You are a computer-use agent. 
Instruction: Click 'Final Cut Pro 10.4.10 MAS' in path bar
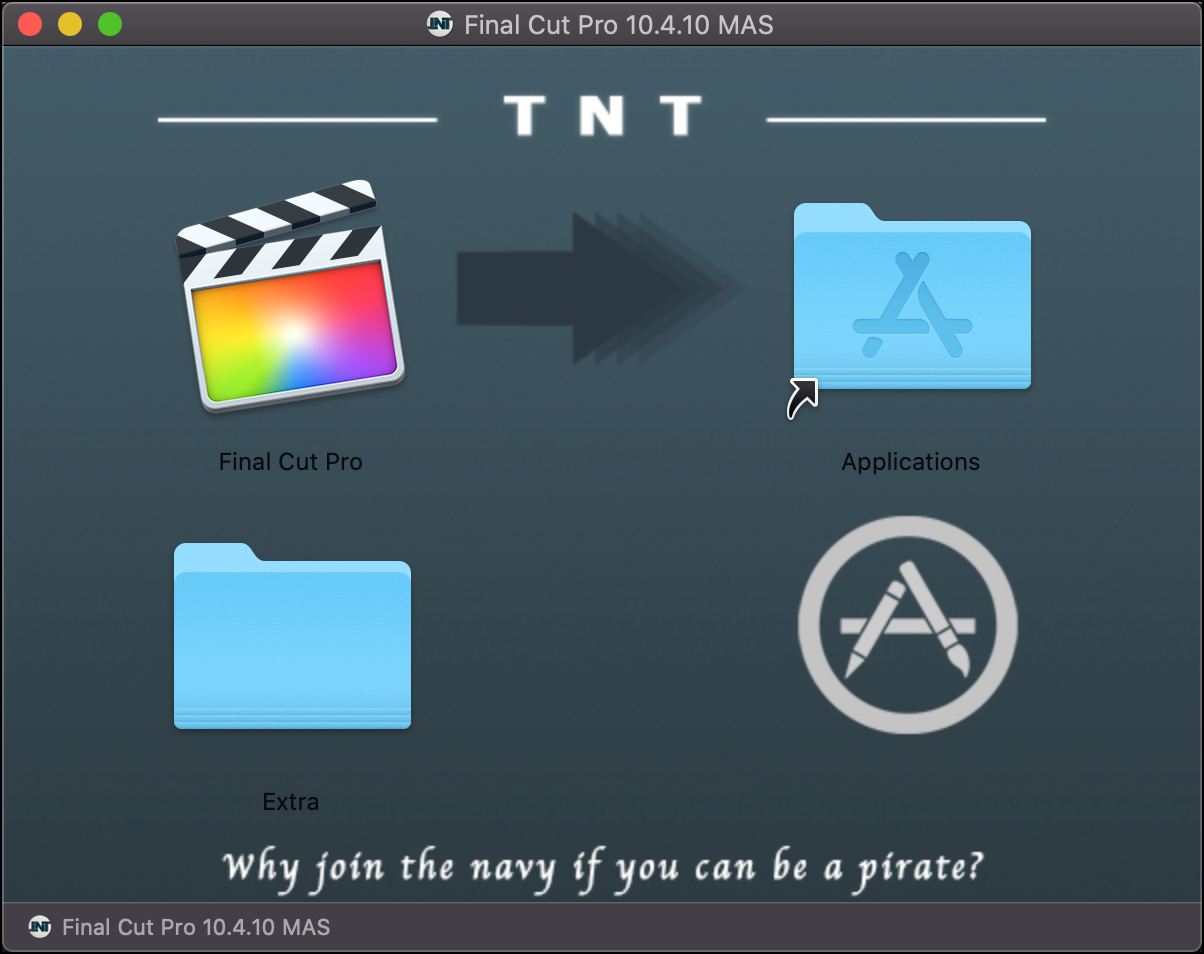196,927
